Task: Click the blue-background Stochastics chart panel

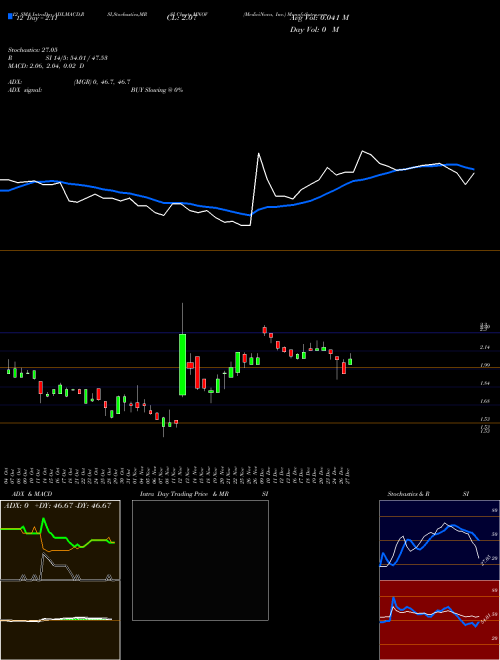Action: (439, 540)
